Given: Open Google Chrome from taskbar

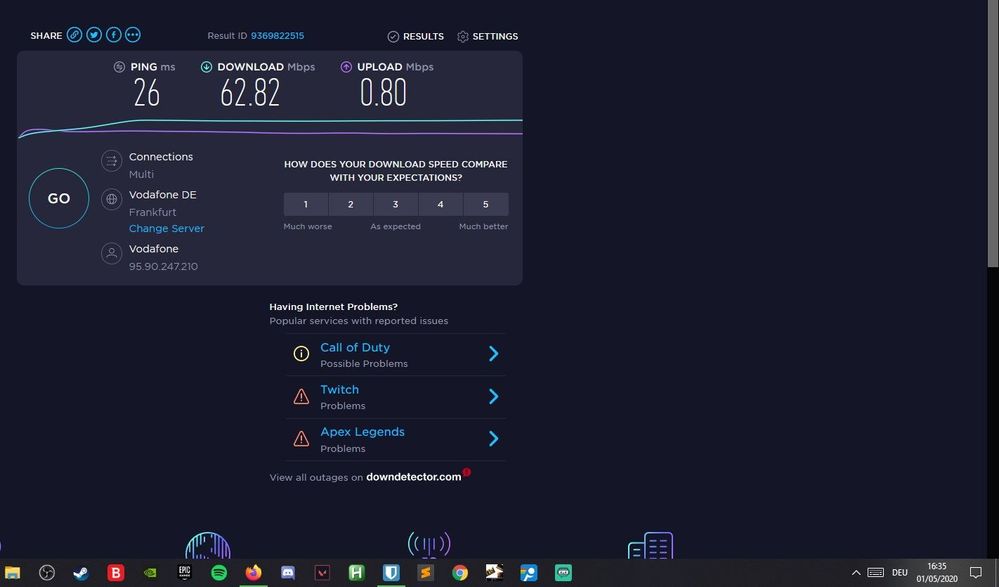Looking at the screenshot, I should (x=459, y=572).
